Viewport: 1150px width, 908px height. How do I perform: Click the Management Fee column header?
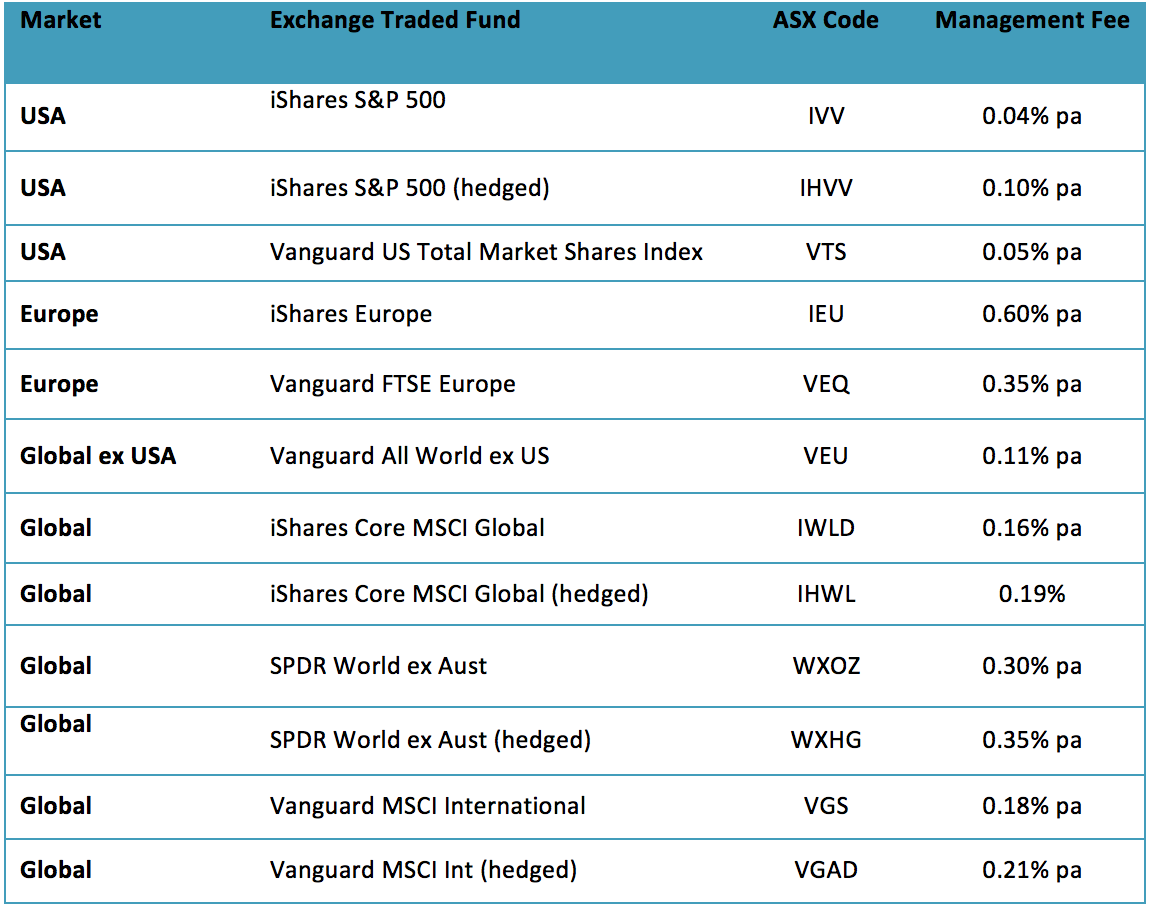1032,21
